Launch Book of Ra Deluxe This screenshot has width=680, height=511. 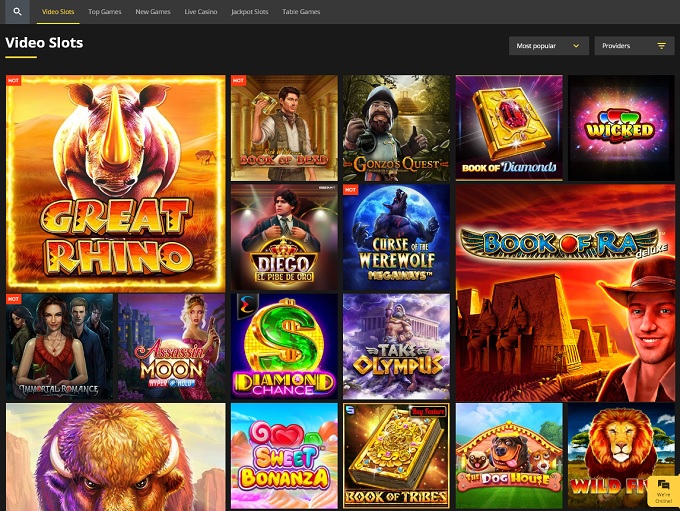coord(565,292)
